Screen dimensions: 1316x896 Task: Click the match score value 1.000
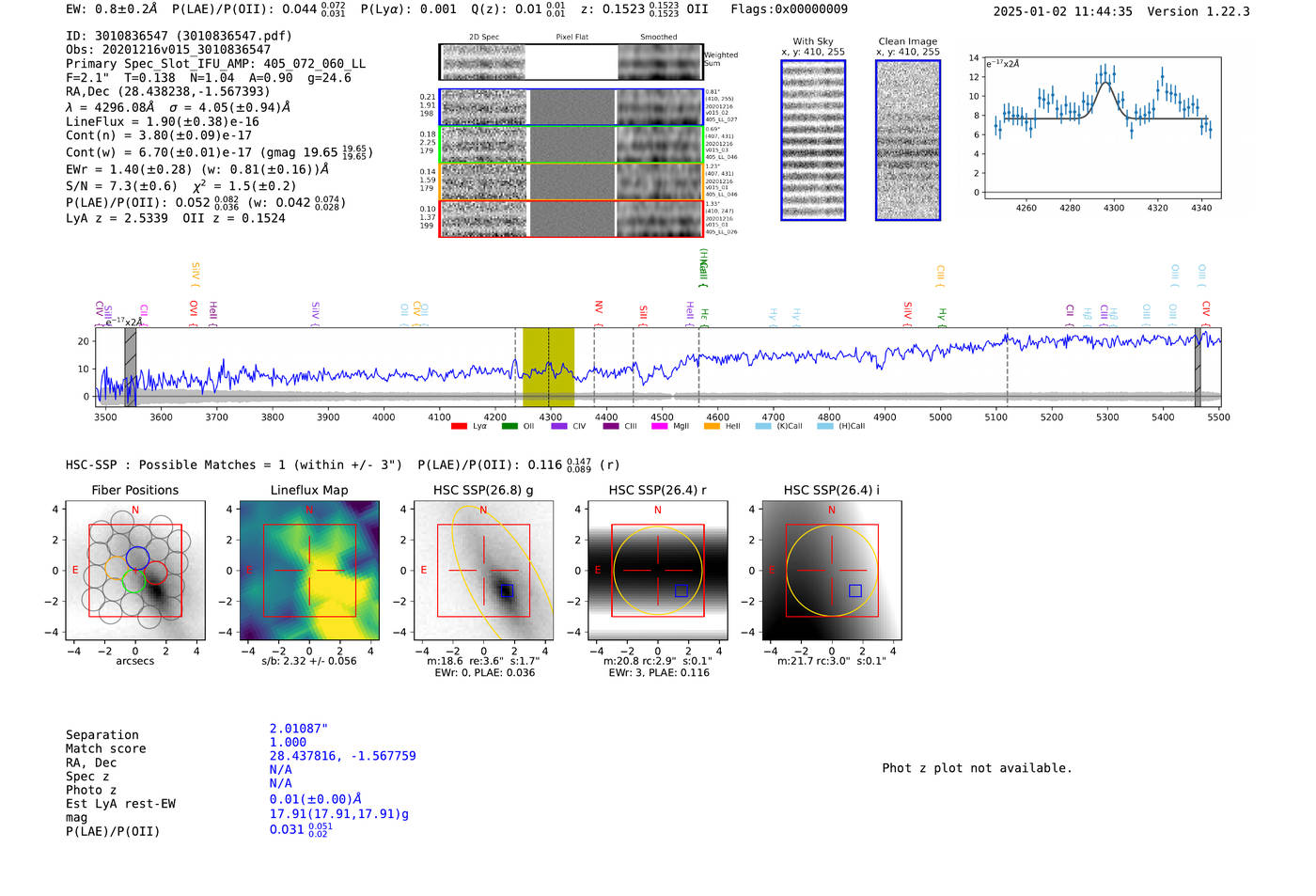[x=288, y=742]
